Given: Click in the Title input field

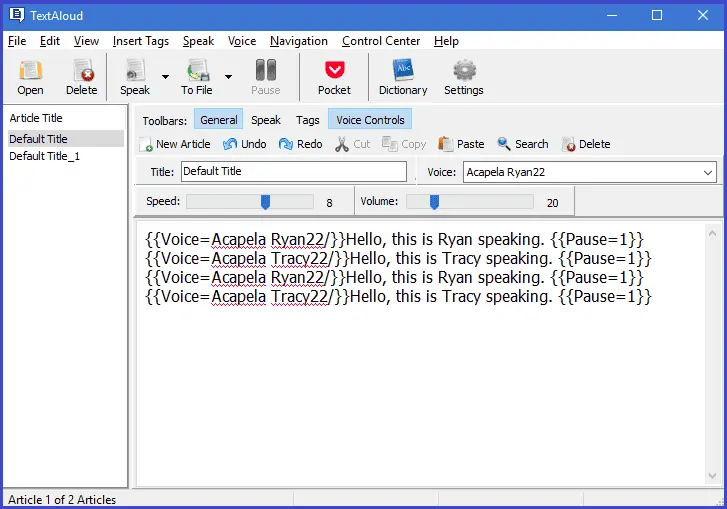Looking at the screenshot, I should coord(294,172).
